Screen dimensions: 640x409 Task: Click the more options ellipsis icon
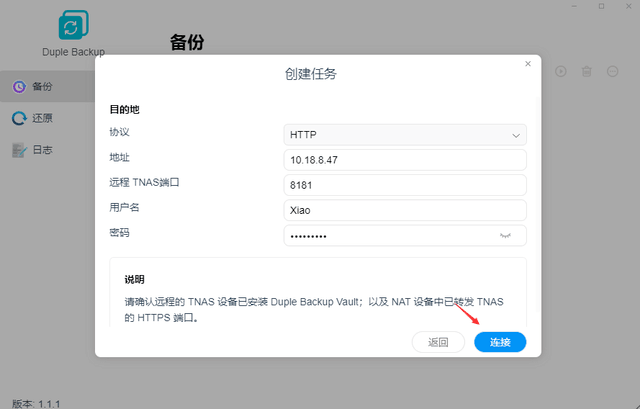coord(613,71)
